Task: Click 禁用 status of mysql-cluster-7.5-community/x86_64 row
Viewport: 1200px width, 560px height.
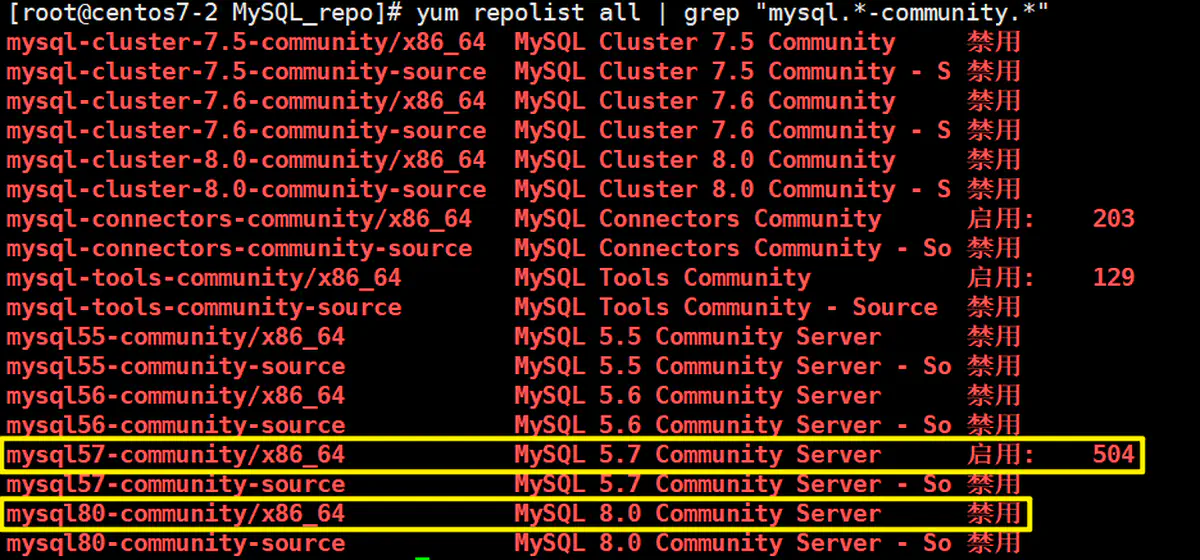Action: click(x=994, y=43)
